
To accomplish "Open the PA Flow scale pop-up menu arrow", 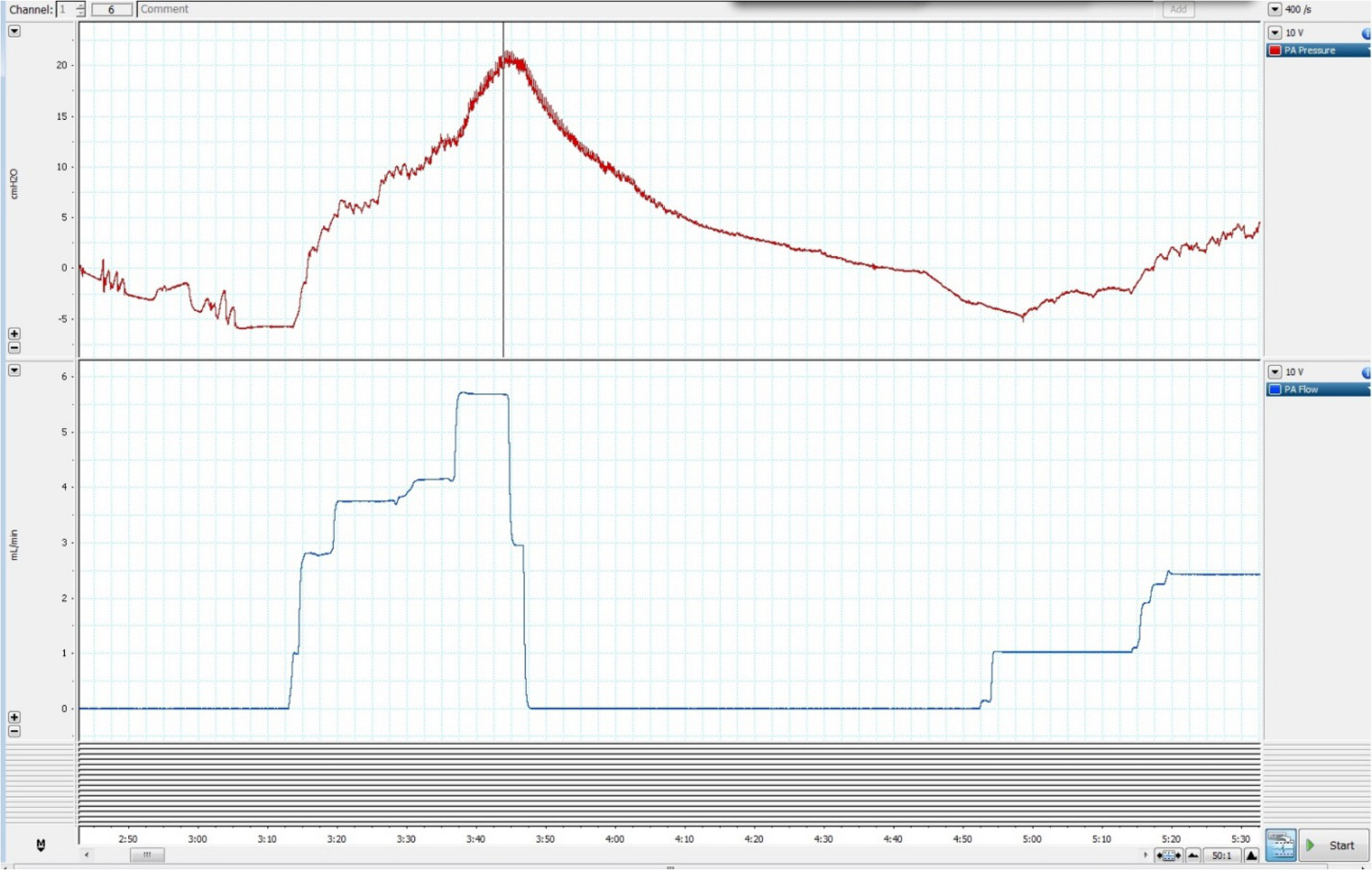I will coord(14,371).
